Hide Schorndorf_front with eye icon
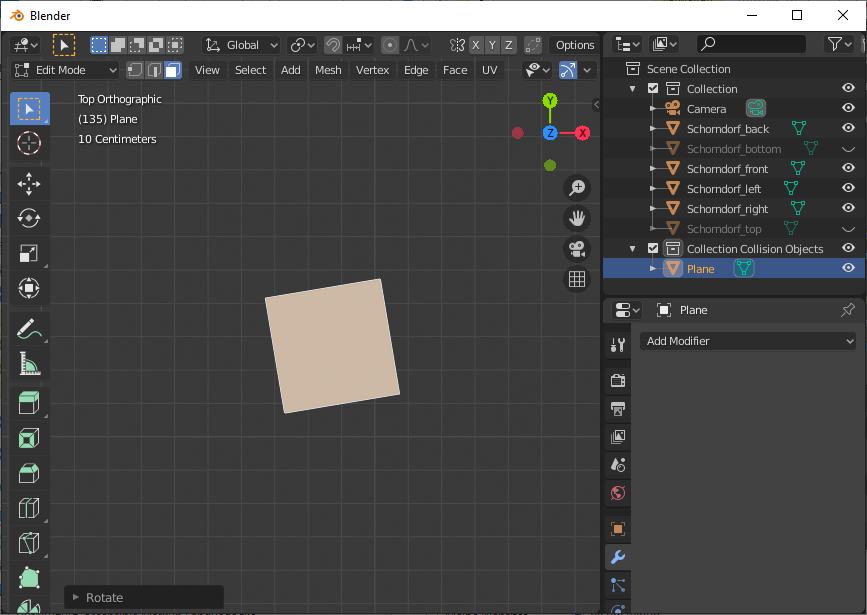The height and width of the screenshot is (615, 867). click(x=848, y=168)
